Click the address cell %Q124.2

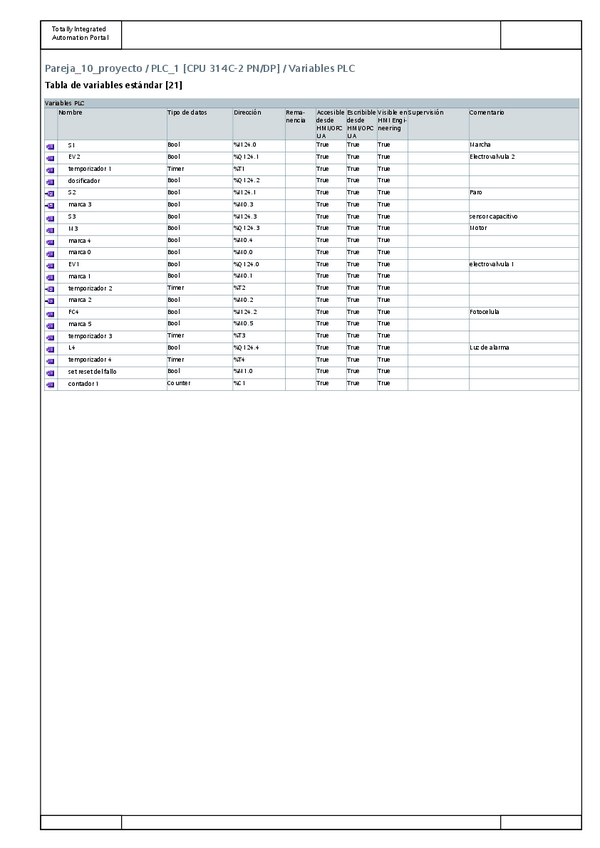259,181
